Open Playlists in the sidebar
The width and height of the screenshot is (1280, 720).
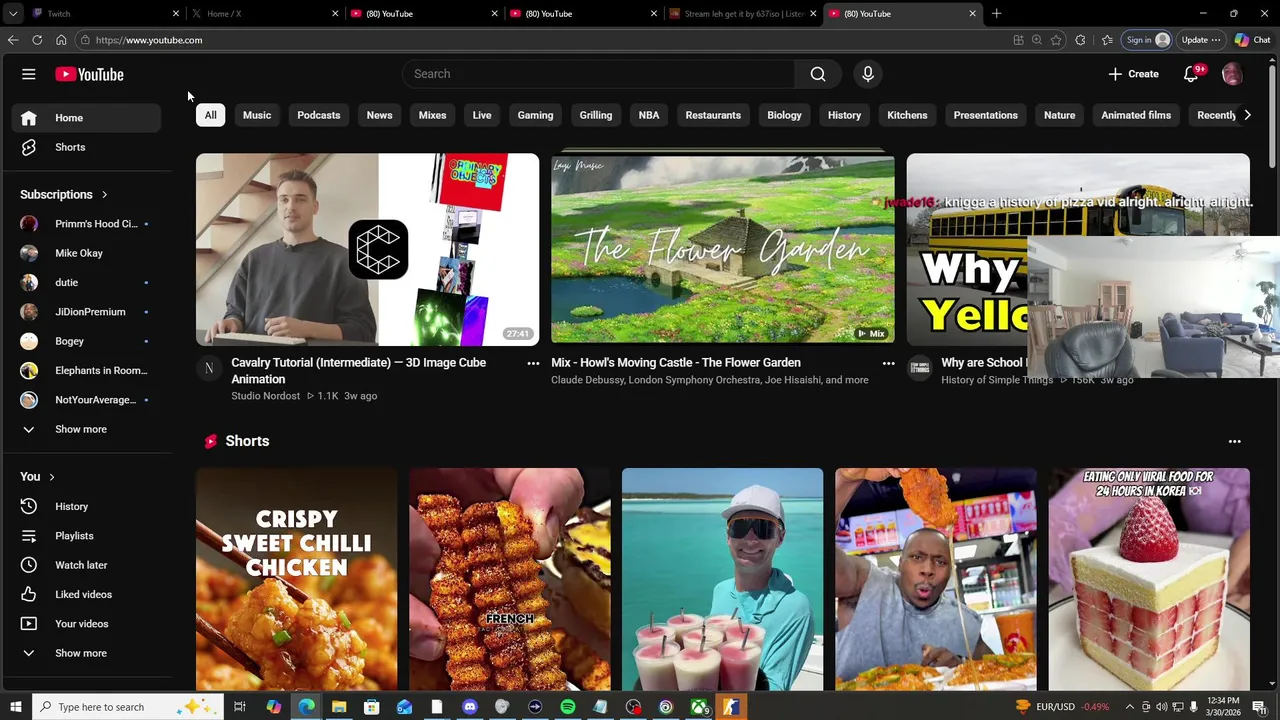[x=87, y=536]
